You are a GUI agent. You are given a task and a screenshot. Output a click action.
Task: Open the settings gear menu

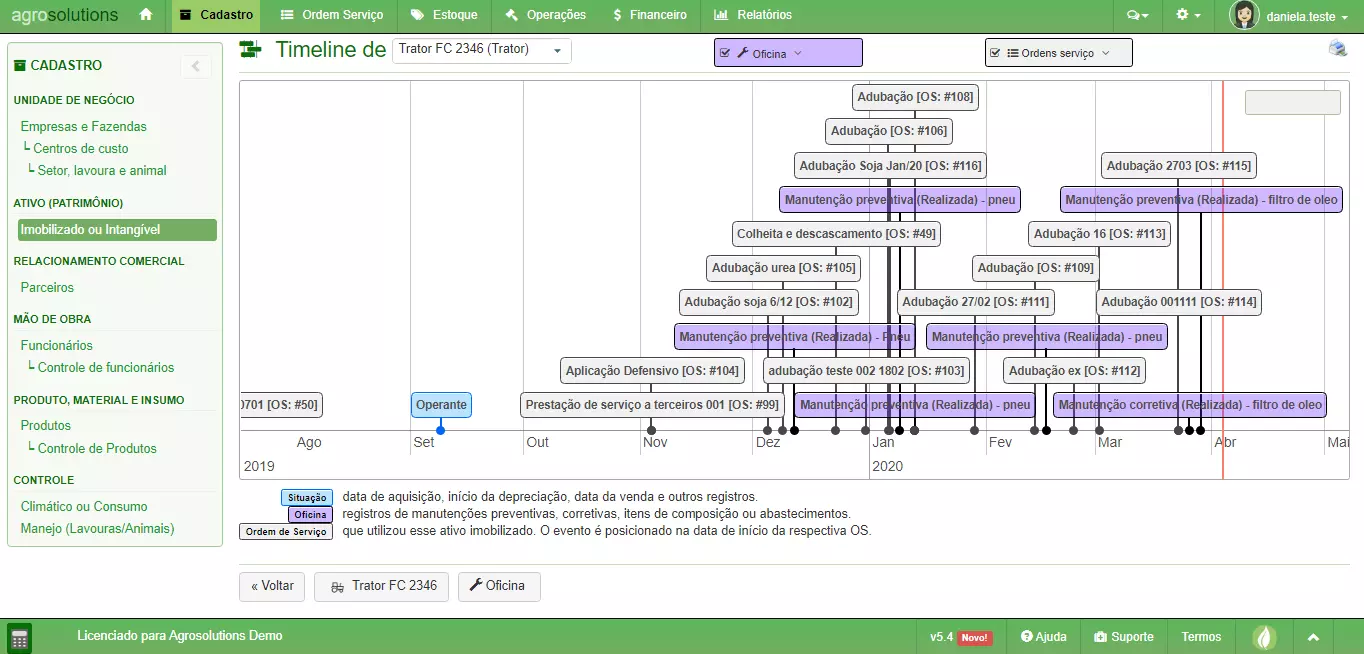(1188, 15)
